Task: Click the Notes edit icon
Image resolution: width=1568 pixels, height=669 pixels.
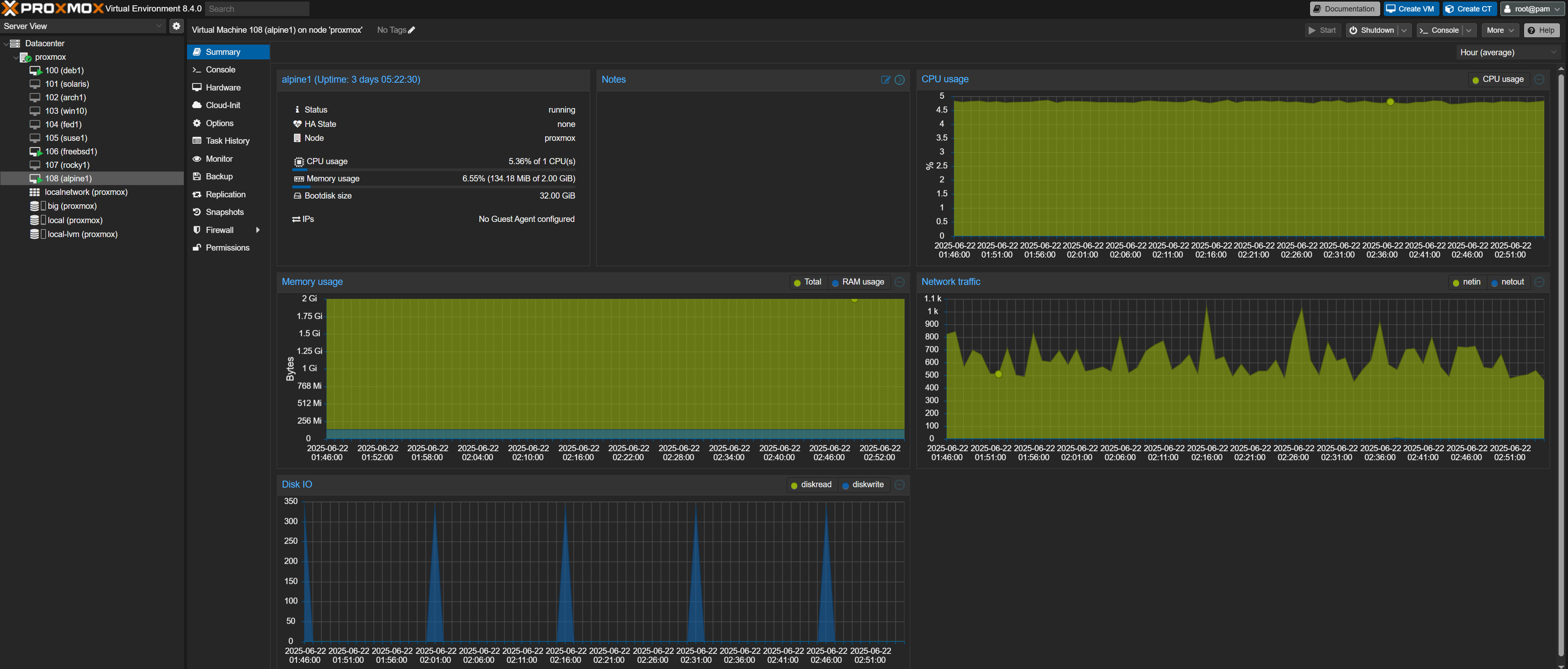Action: tap(886, 80)
